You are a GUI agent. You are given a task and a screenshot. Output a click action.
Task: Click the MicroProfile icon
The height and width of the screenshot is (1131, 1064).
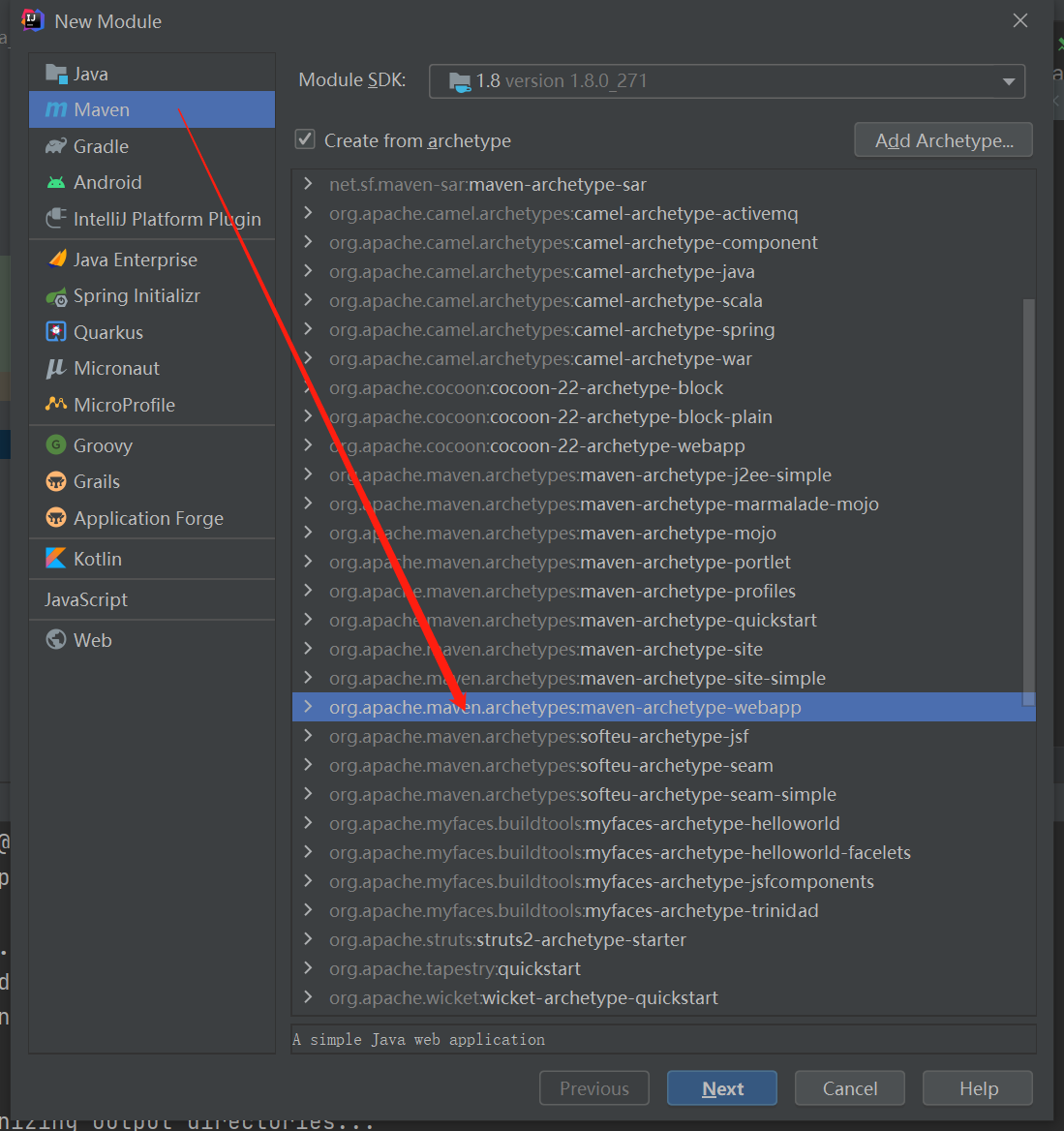[55, 404]
